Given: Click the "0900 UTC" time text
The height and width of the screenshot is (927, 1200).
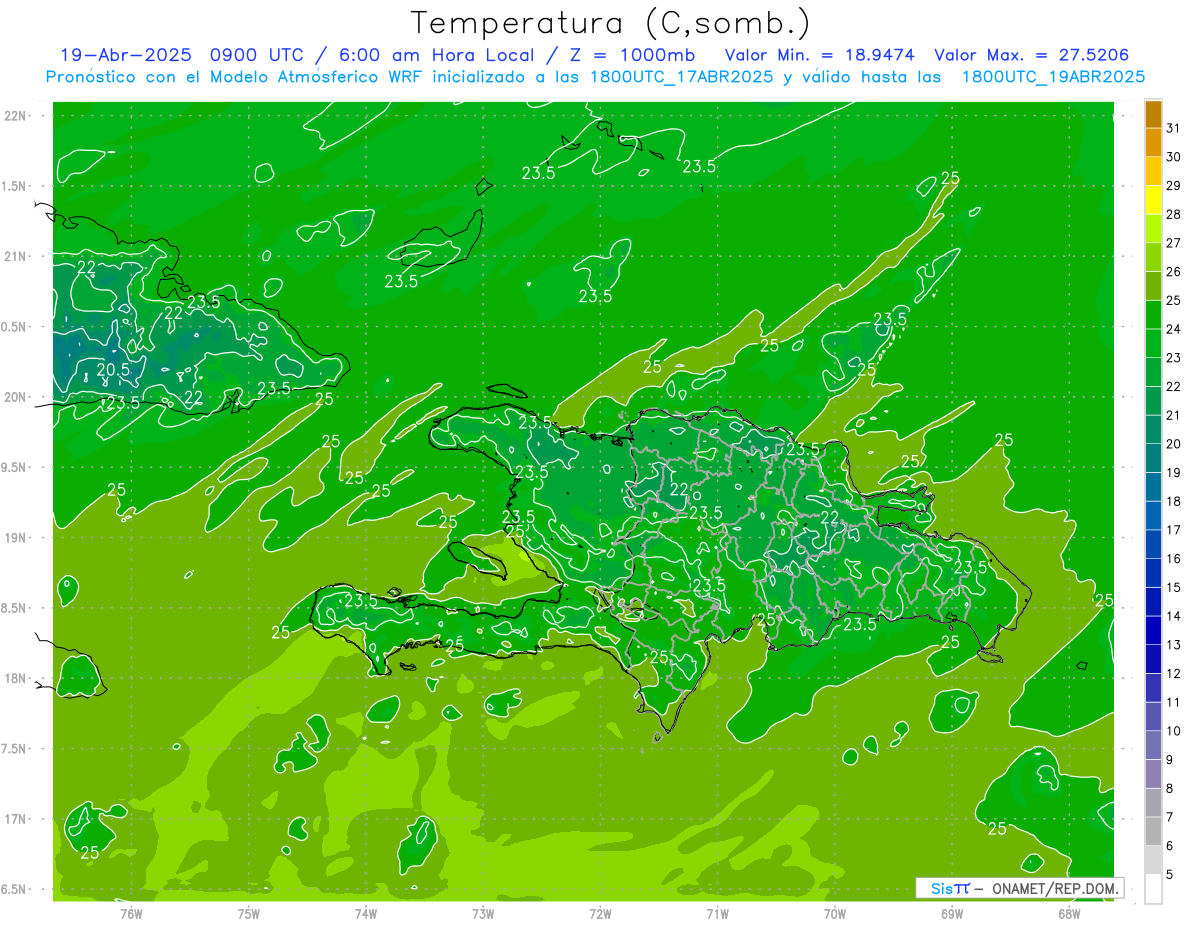Looking at the screenshot, I should pos(257,55).
